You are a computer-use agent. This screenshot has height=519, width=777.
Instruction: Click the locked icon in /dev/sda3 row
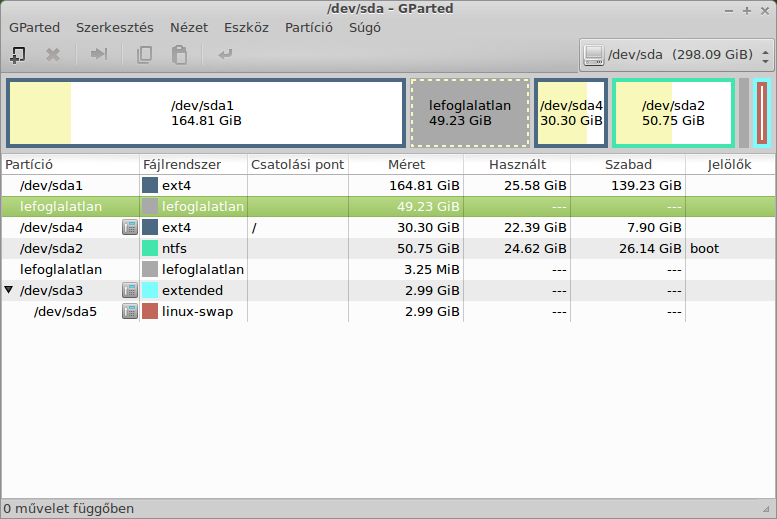coord(130,290)
